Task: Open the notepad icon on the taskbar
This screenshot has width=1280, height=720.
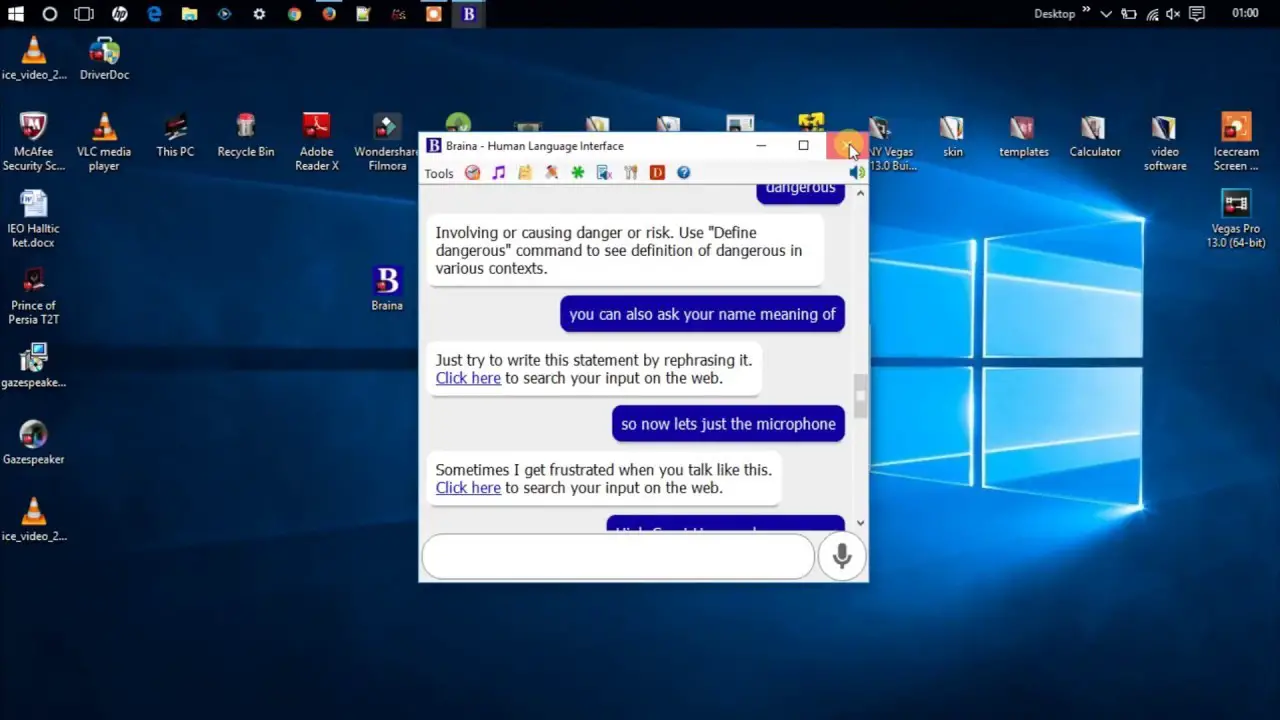Action: point(364,14)
